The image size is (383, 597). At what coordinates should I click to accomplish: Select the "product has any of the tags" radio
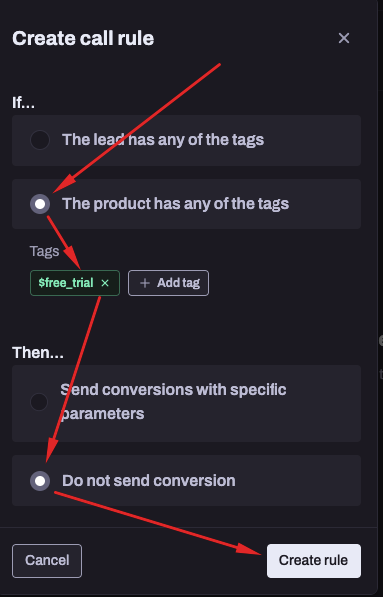point(40,204)
